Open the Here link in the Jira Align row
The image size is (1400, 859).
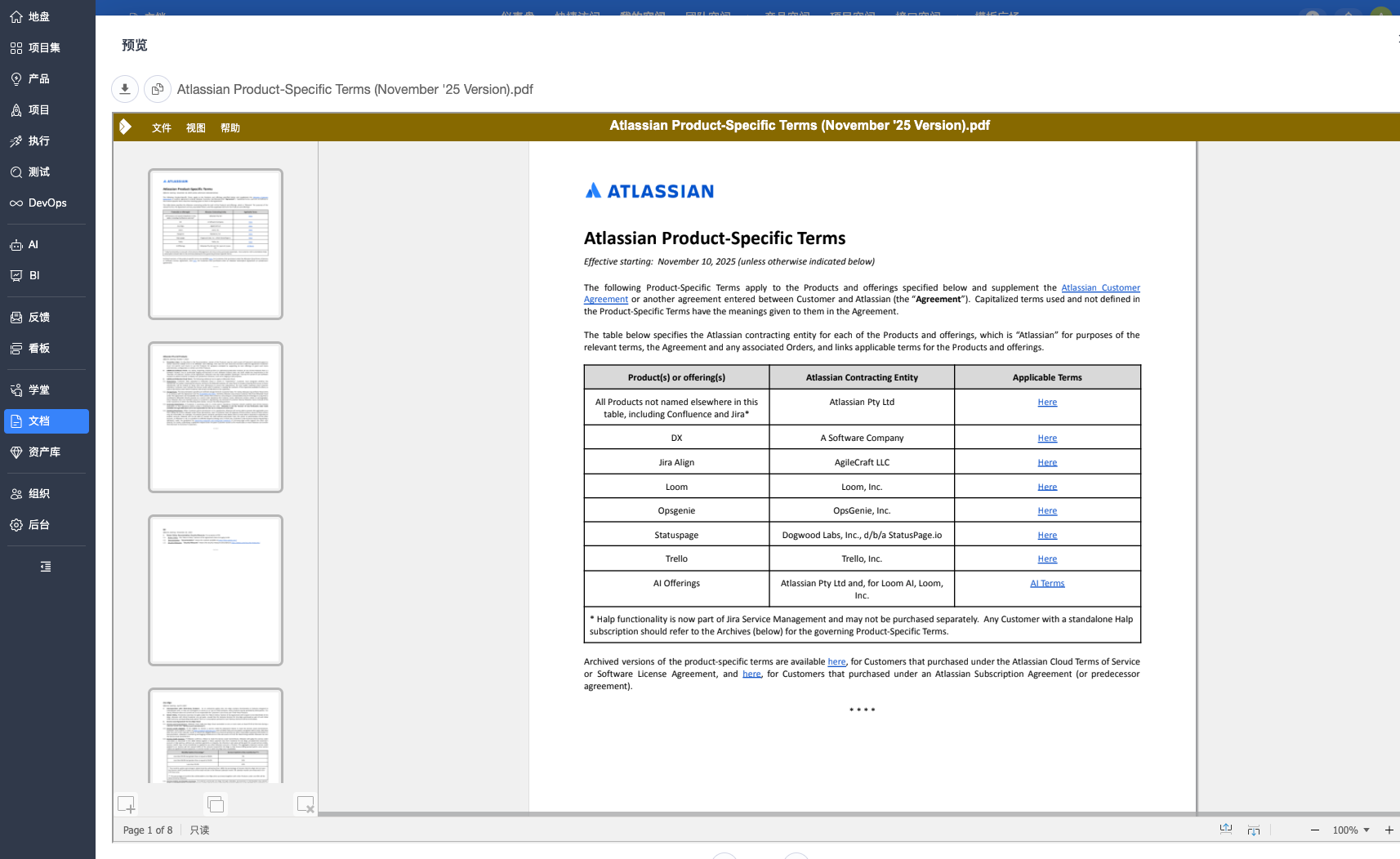point(1047,462)
